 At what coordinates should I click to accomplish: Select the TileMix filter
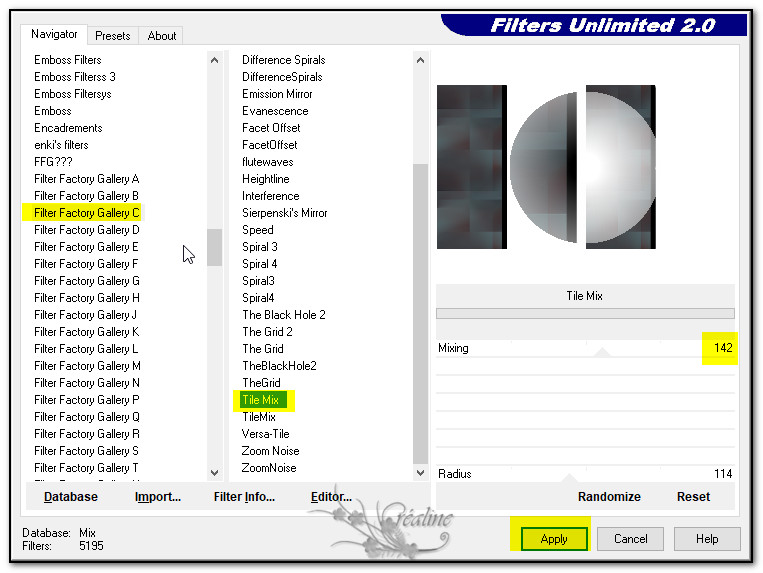tap(259, 417)
